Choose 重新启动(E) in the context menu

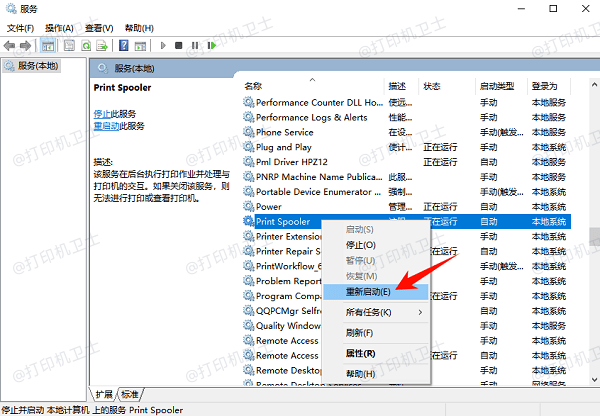coord(368,291)
